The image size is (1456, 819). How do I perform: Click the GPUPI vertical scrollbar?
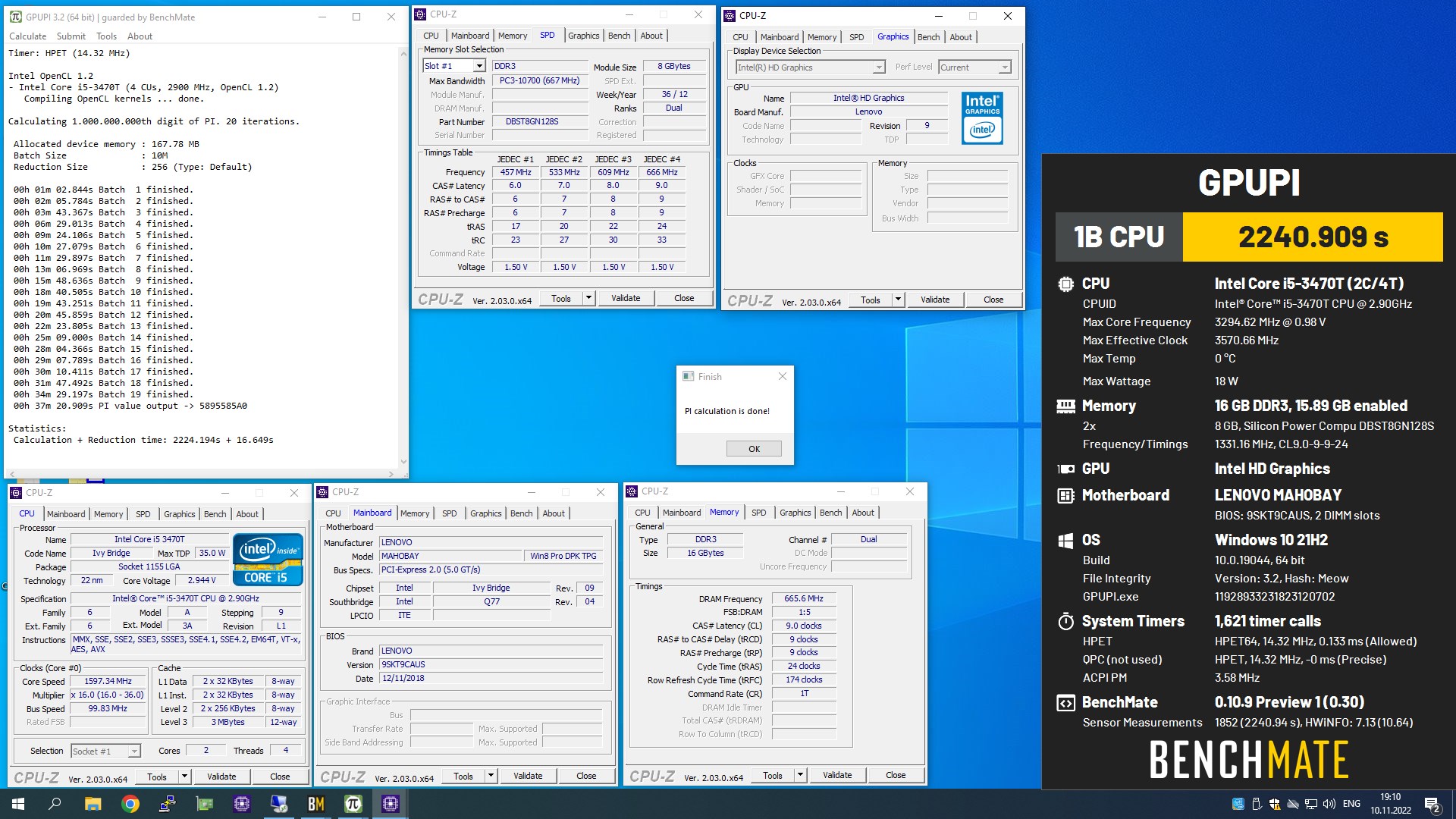coord(403,258)
